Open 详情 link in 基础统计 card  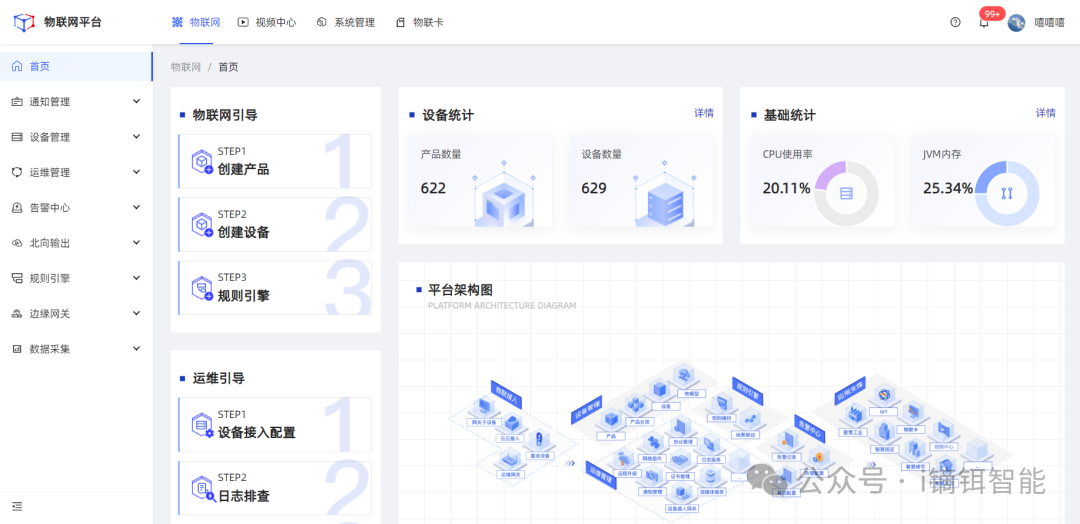[1045, 113]
